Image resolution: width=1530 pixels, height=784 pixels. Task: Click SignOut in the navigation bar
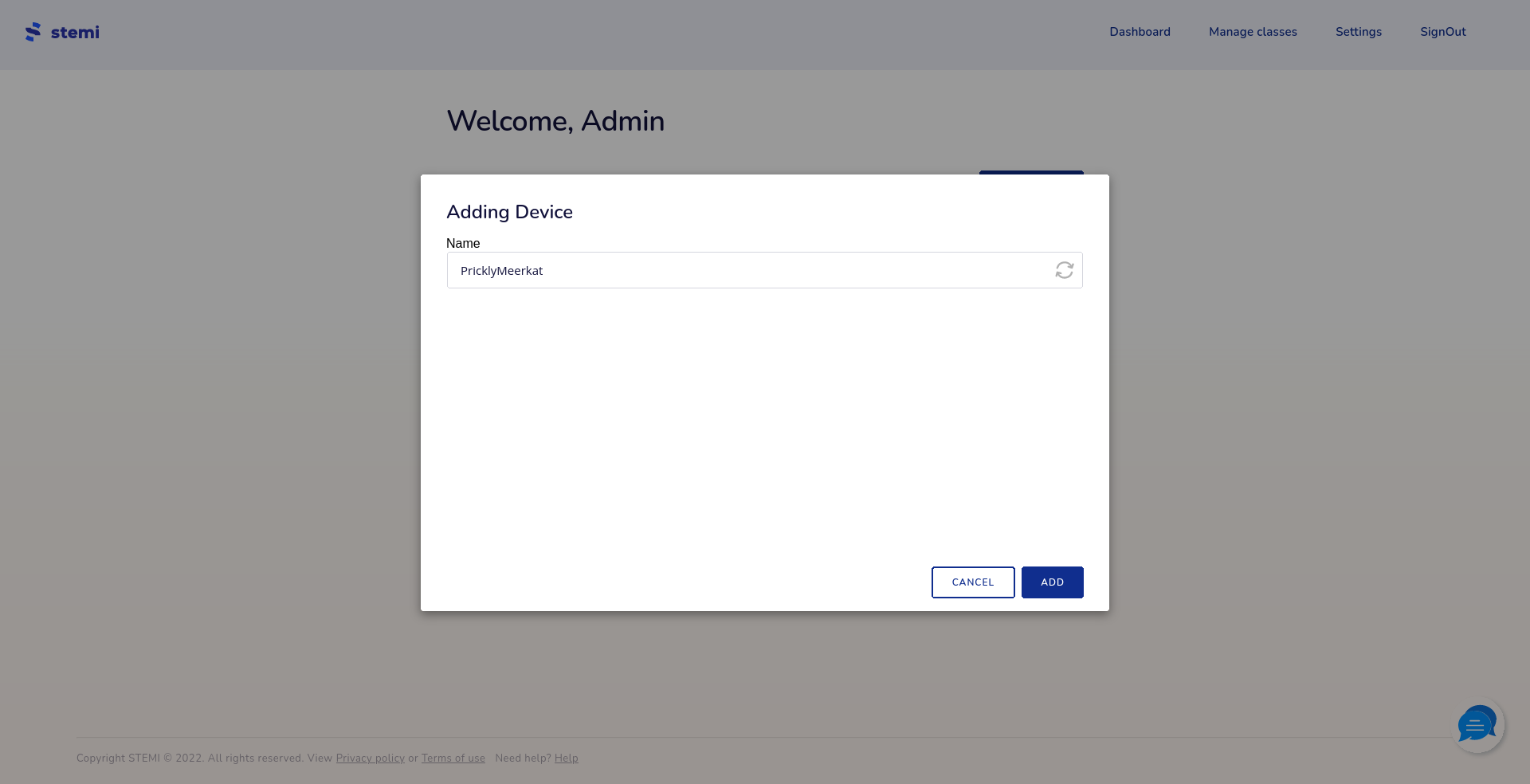click(x=1442, y=32)
